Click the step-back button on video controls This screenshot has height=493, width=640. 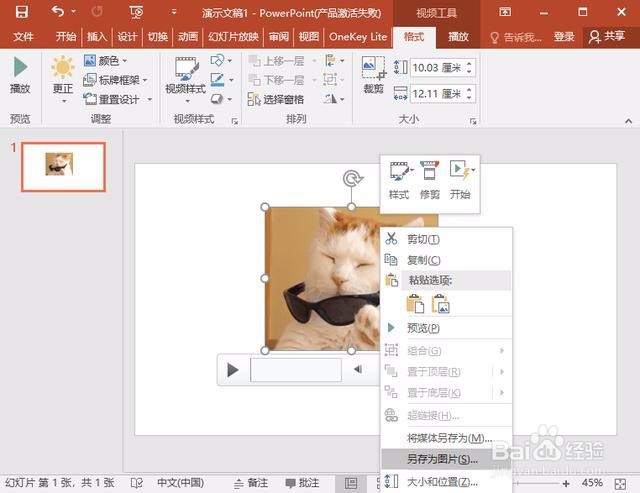358,369
